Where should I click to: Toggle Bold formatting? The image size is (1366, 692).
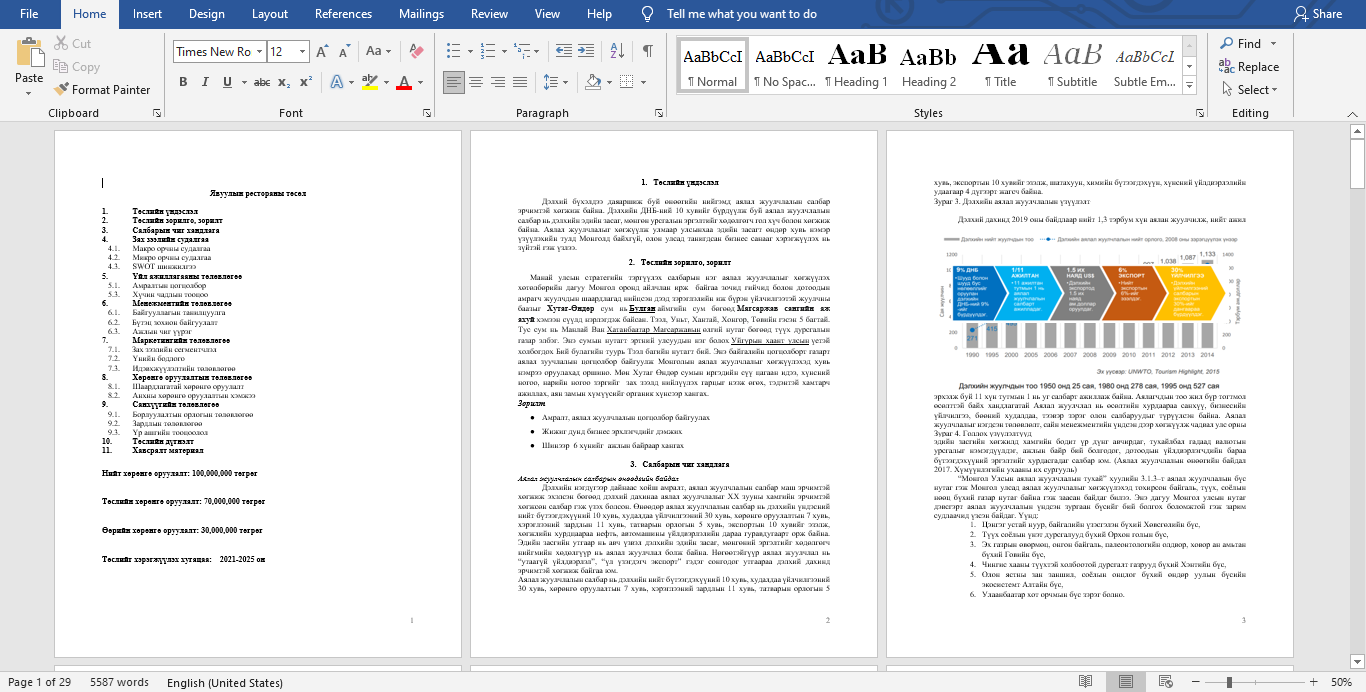(183, 82)
